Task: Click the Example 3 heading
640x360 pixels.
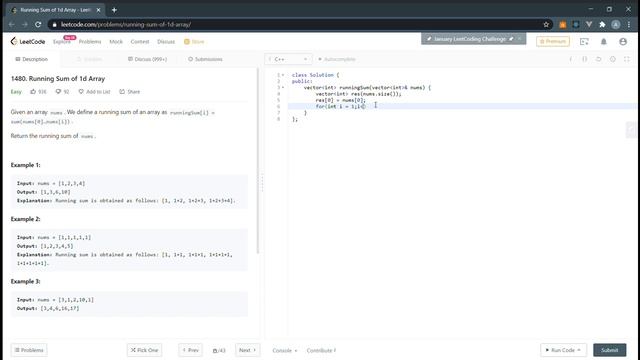Action: tap(25, 281)
